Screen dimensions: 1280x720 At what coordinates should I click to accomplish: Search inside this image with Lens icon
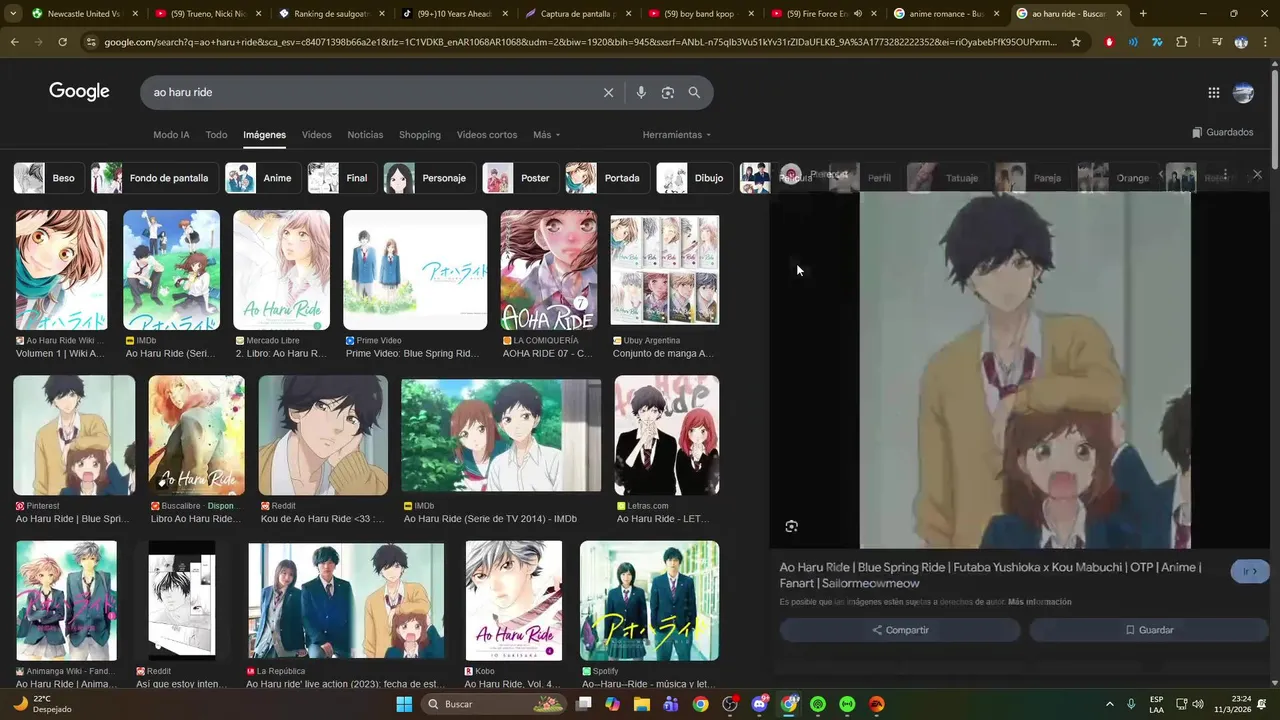(x=791, y=526)
